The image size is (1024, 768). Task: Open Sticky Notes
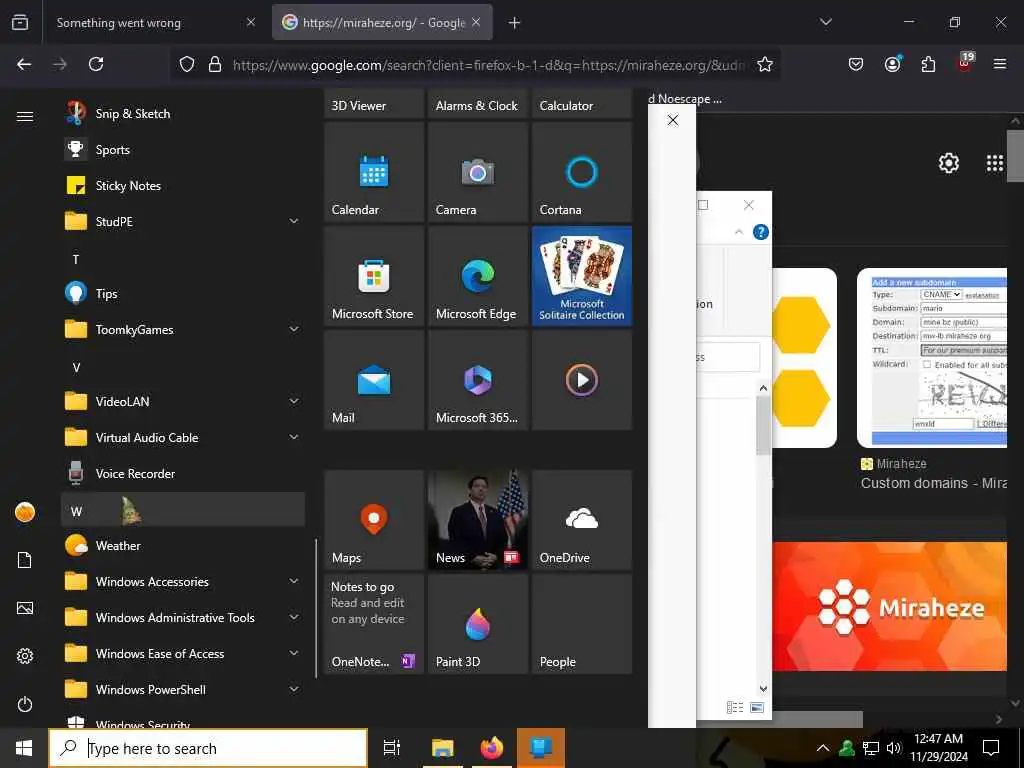(183, 185)
